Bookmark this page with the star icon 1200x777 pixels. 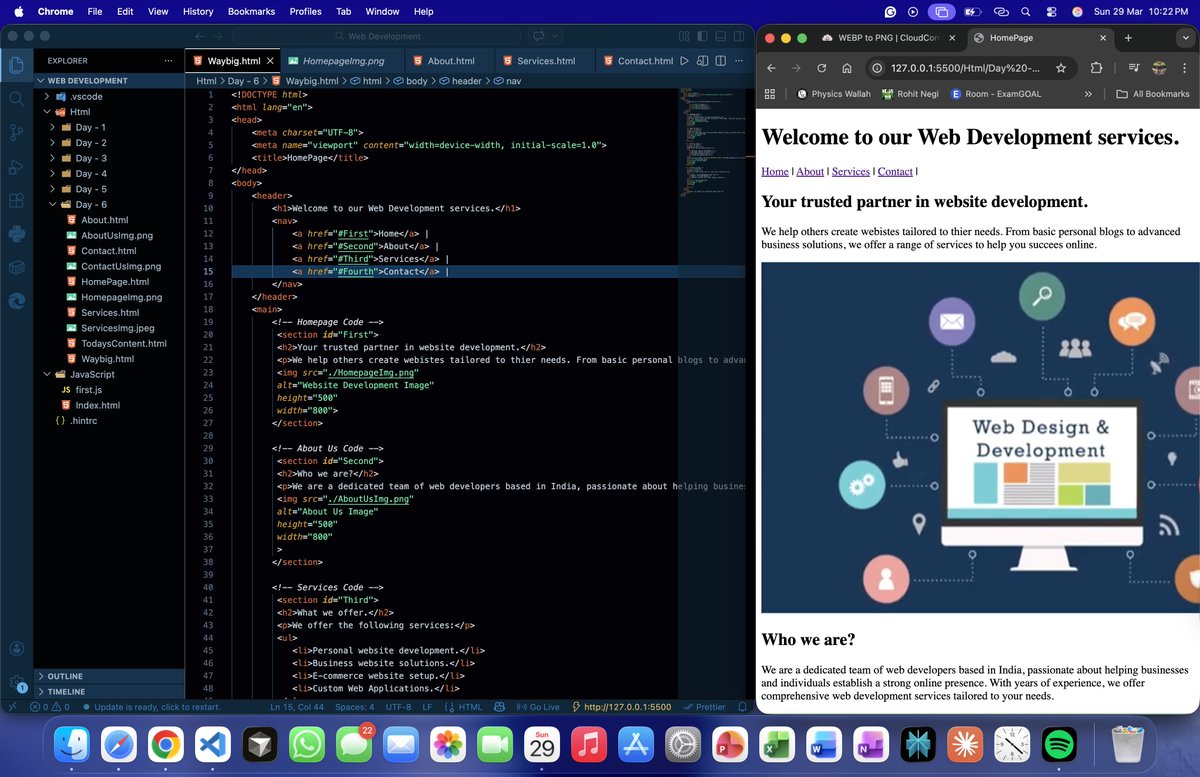[x=1061, y=68]
